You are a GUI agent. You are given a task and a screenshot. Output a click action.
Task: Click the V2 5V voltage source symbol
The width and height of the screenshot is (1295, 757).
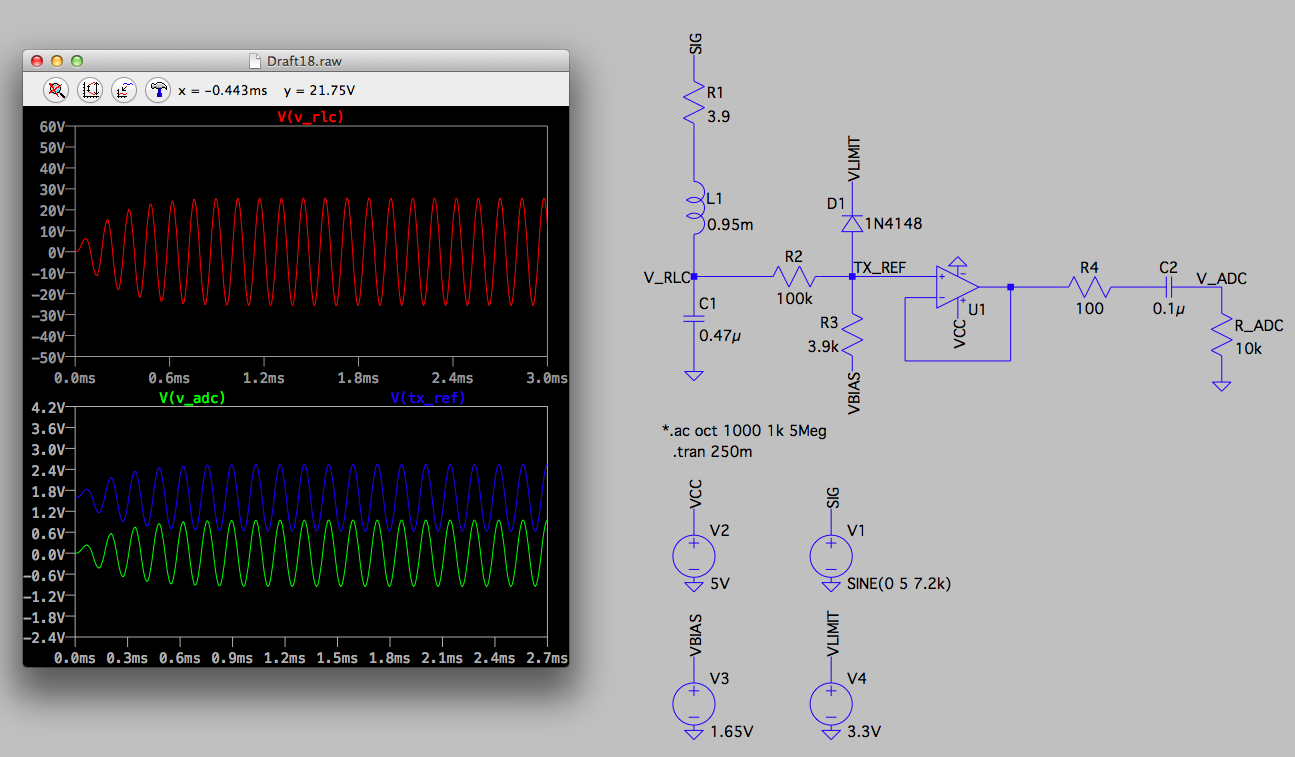(x=693, y=554)
